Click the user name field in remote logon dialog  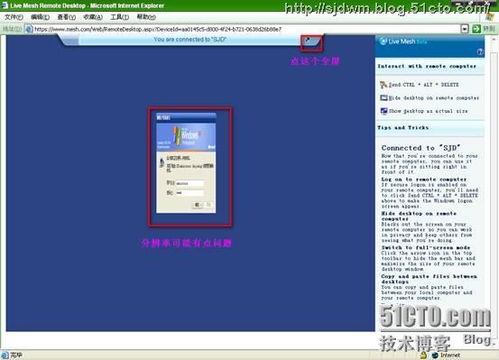pyautogui.click(x=189, y=183)
